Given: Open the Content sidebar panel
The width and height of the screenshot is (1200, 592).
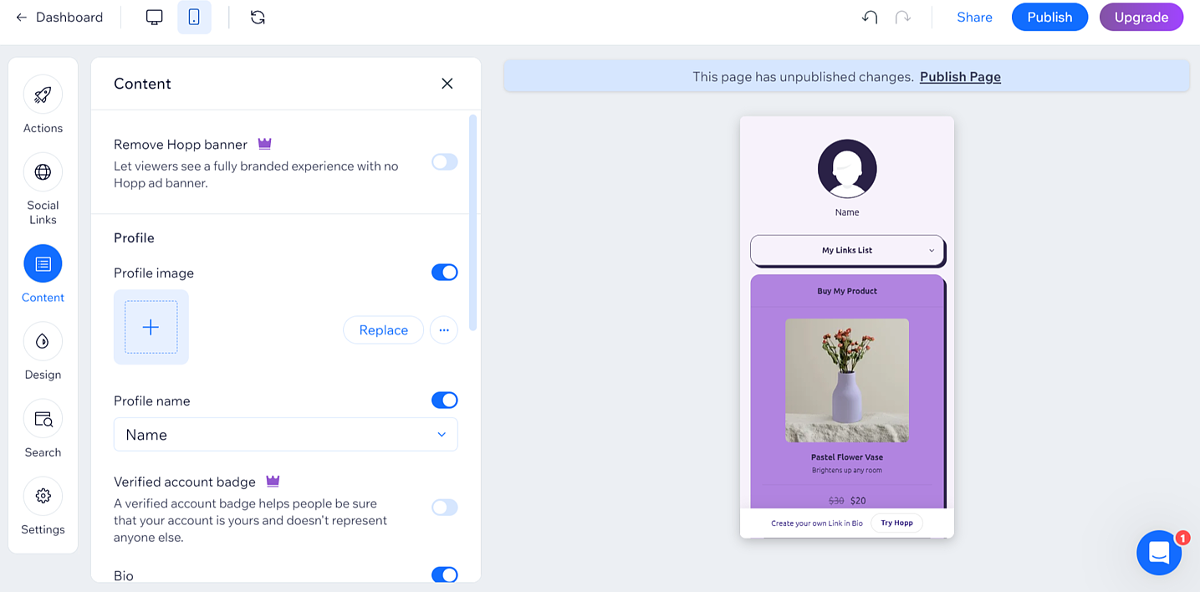Looking at the screenshot, I should [43, 274].
